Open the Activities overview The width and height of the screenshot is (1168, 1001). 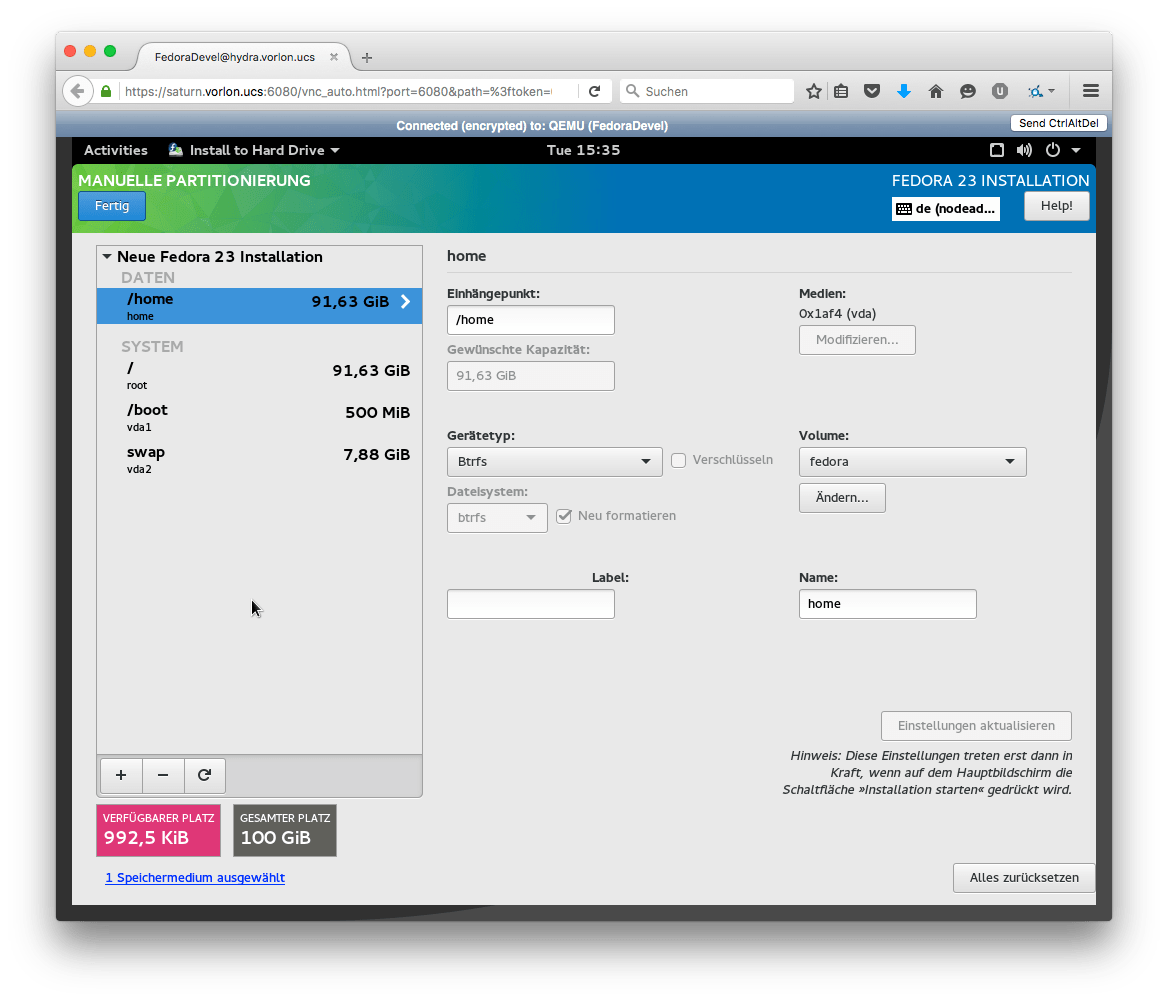(115, 150)
